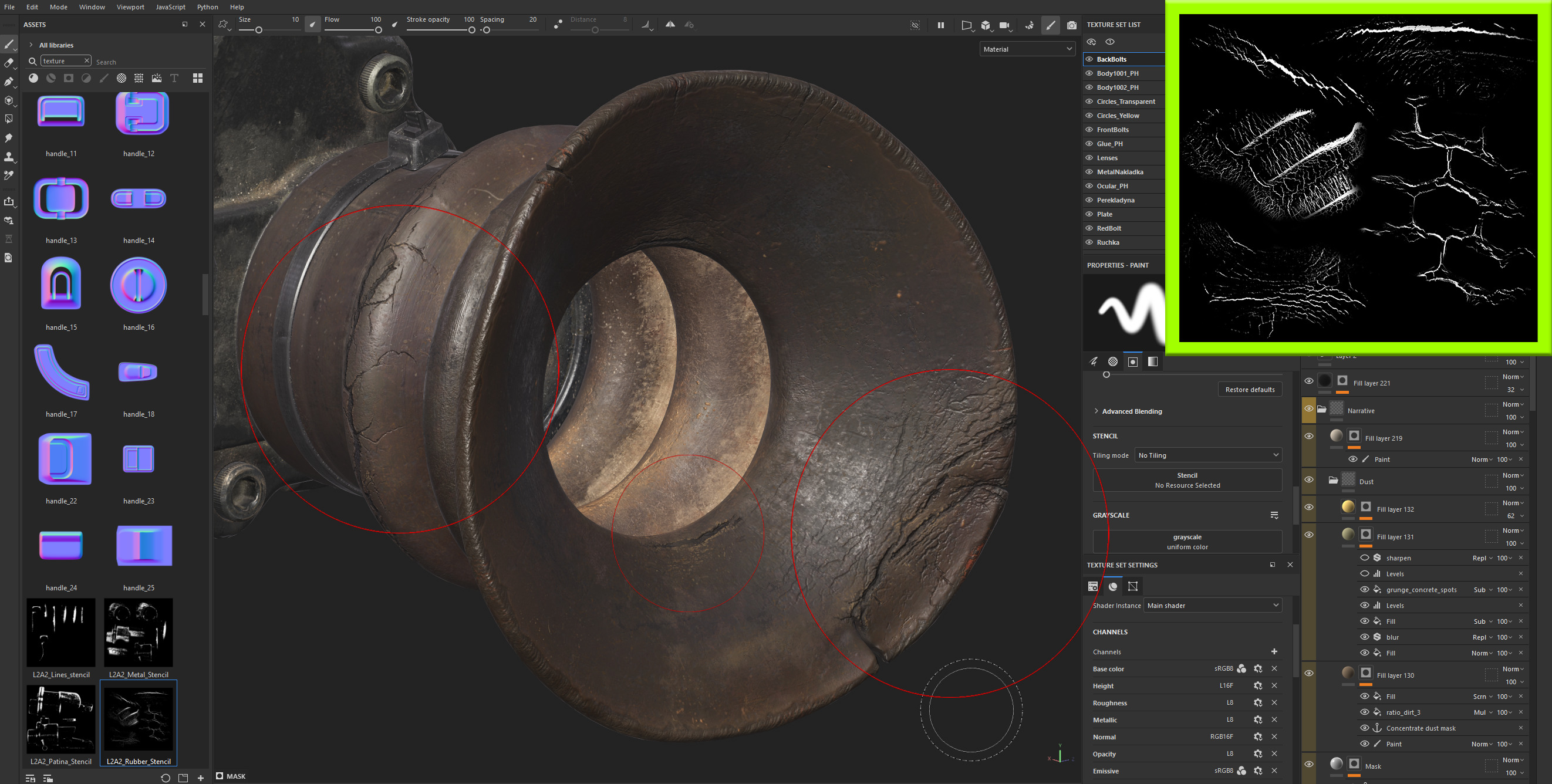This screenshot has height=784, width=1552.
Task: Click the brush Size slider handle
Action: click(x=259, y=30)
